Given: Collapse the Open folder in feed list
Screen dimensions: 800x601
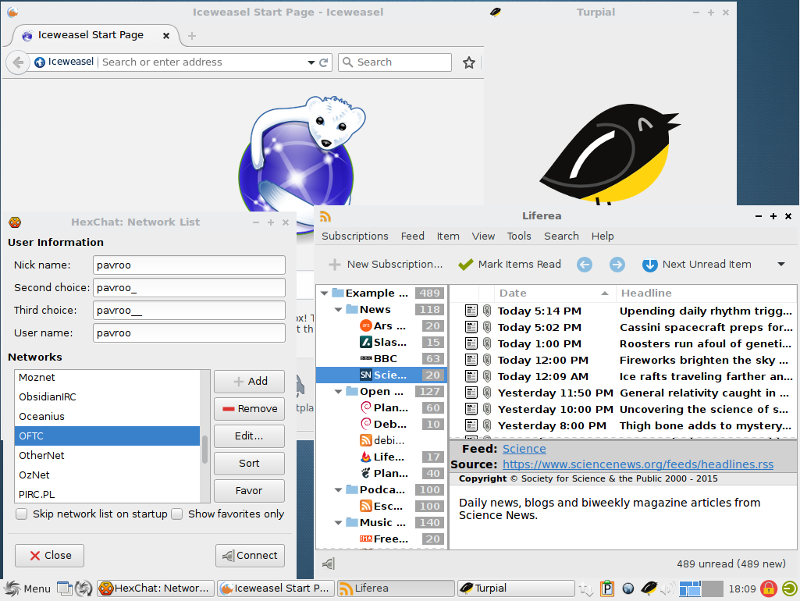Looking at the screenshot, I should 338,392.
